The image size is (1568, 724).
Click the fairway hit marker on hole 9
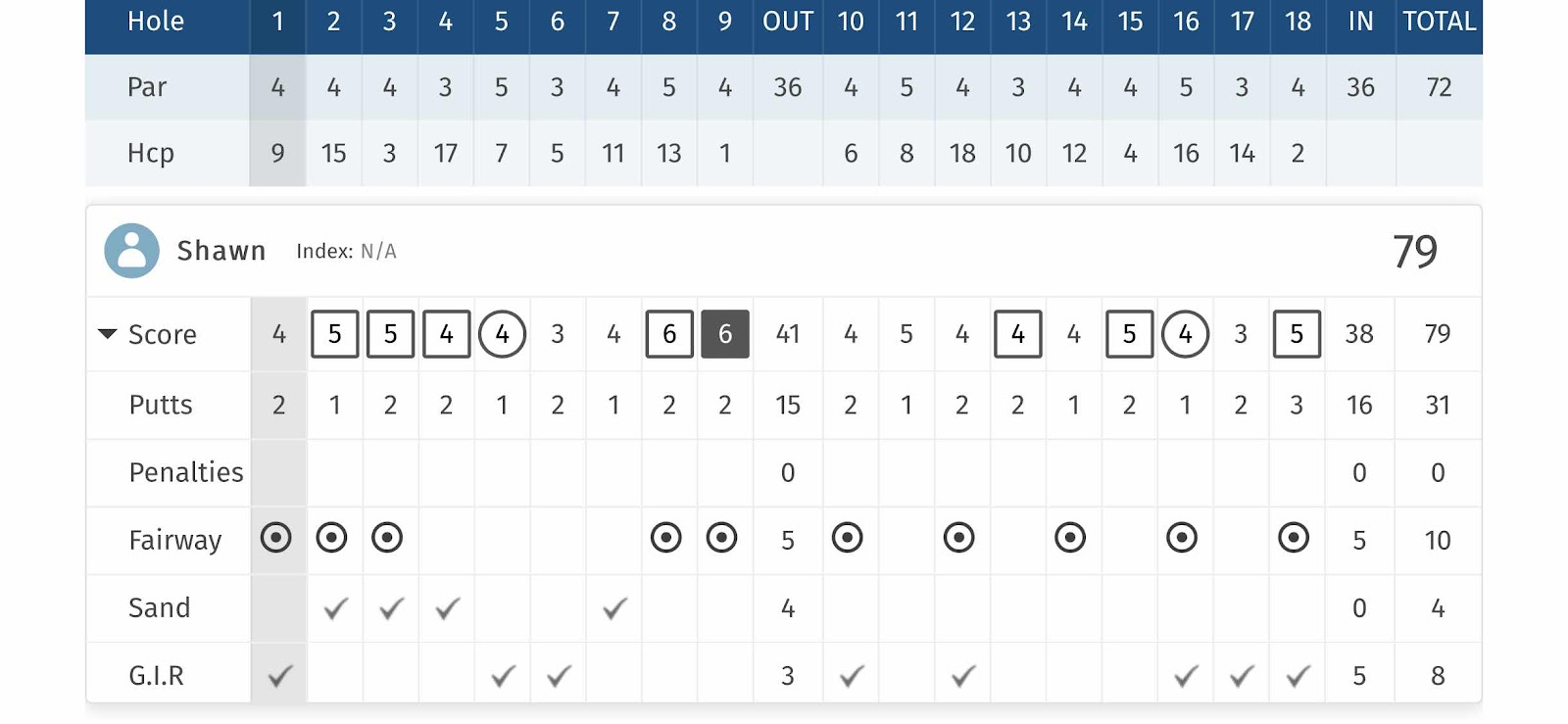(722, 538)
